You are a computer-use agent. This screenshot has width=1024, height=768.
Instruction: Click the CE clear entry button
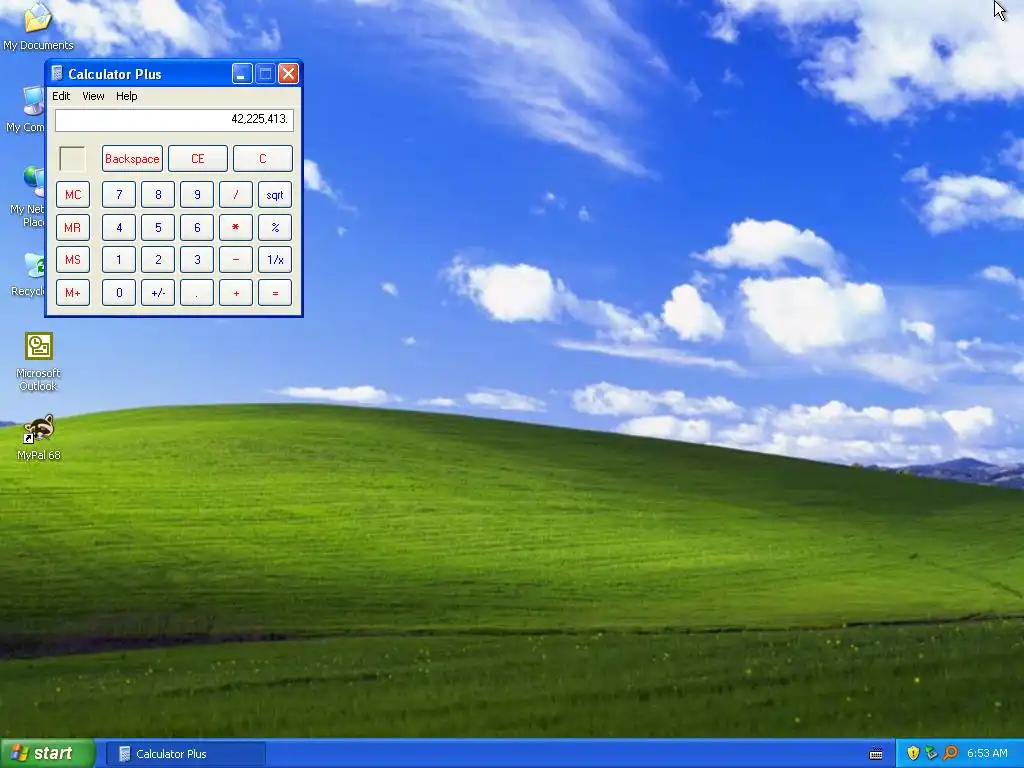[197, 159]
